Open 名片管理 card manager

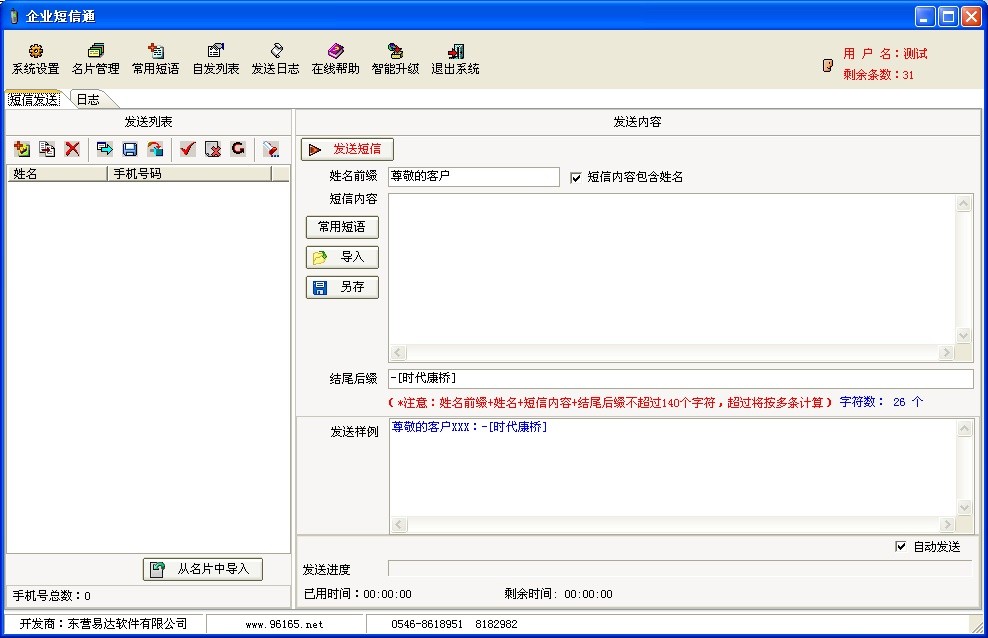click(95, 59)
